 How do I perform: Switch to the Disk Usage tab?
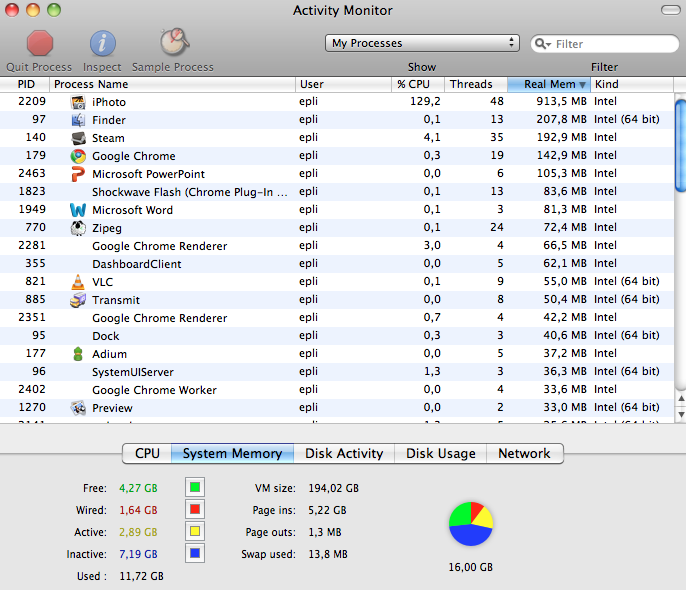(x=441, y=453)
